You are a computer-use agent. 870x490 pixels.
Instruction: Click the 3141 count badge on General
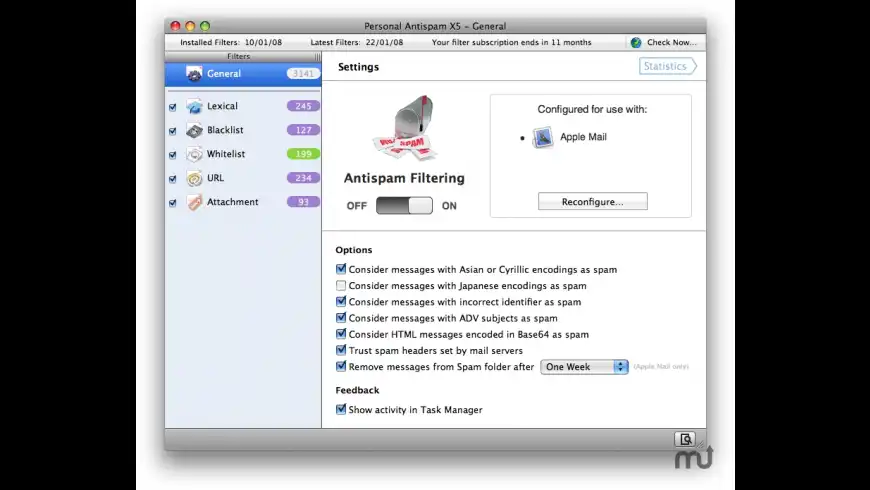pyautogui.click(x=303, y=73)
